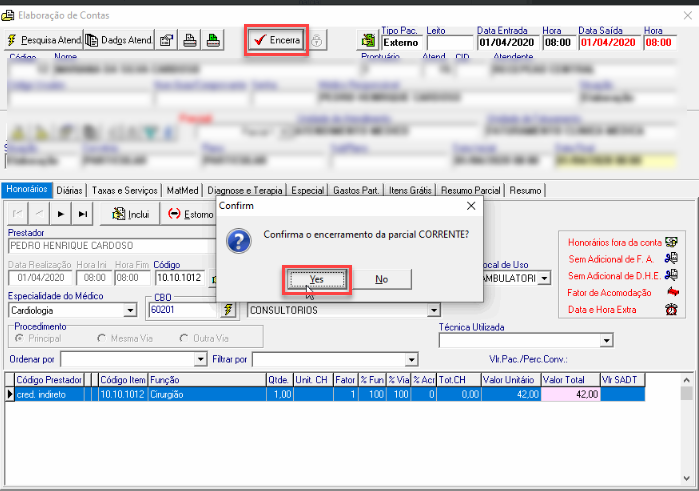Go to next record navigation arrow
Screen dimensions: 699x491
point(61,214)
